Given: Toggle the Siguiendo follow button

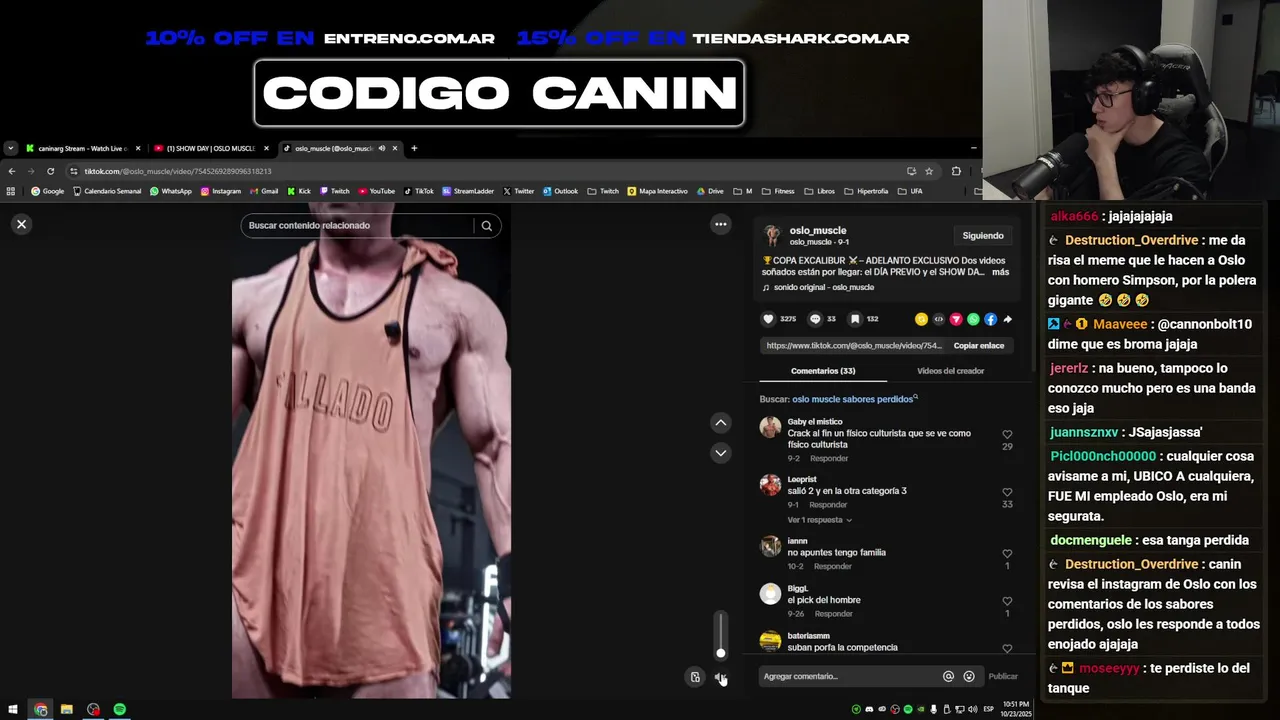Looking at the screenshot, I should [983, 235].
